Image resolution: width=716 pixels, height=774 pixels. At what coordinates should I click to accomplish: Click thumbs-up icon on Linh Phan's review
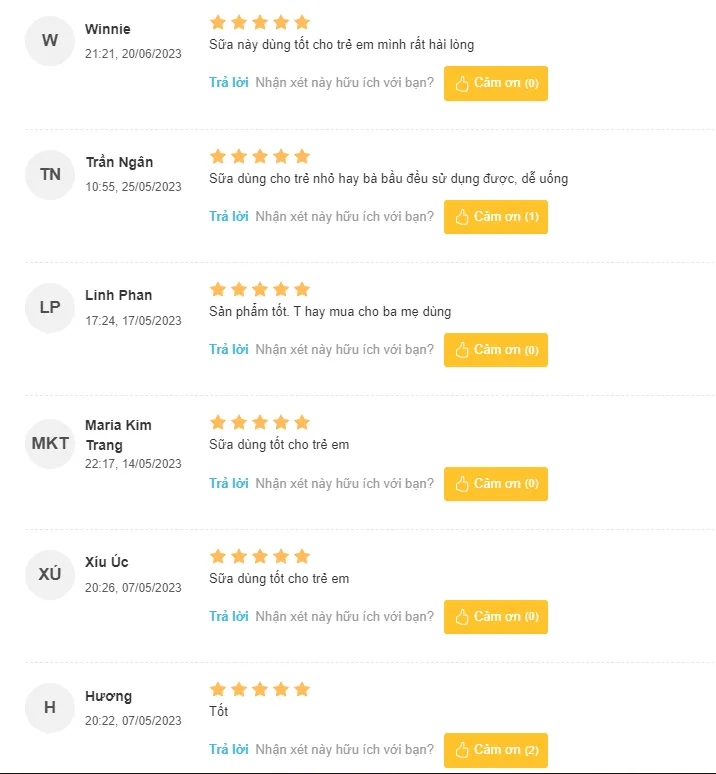point(462,350)
